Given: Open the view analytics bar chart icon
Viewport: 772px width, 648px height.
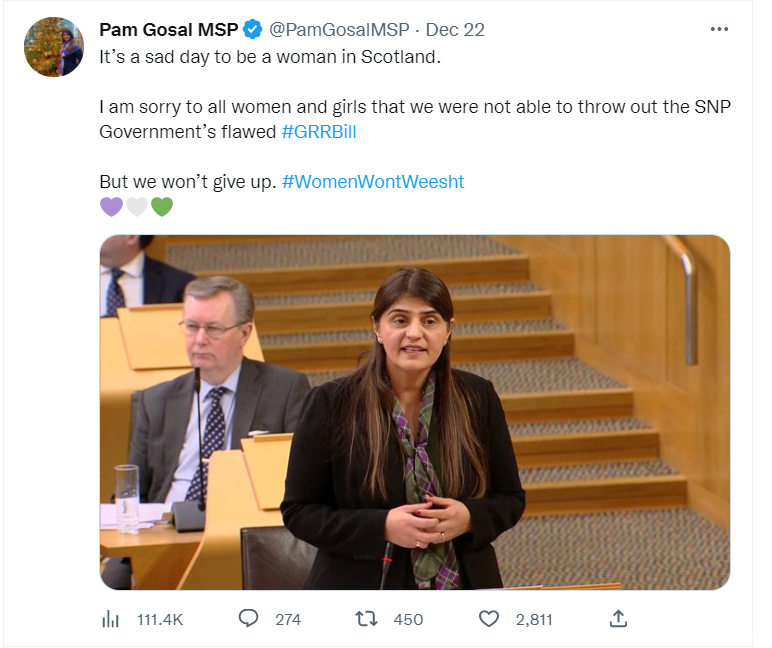Looking at the screenshot, I should [x=110, y=619].
